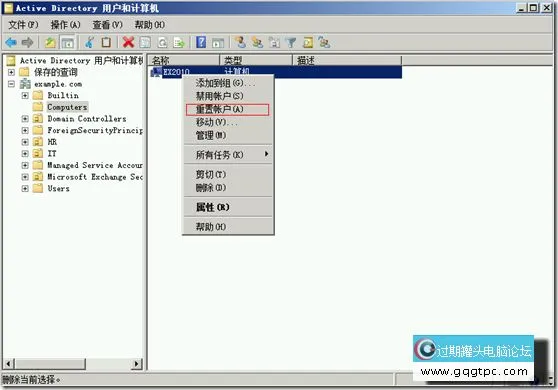The height and width of the screenshot is (390, 558).
Task: Select the IT tree item
Action: pyautogui.click(x=52, y=154)
